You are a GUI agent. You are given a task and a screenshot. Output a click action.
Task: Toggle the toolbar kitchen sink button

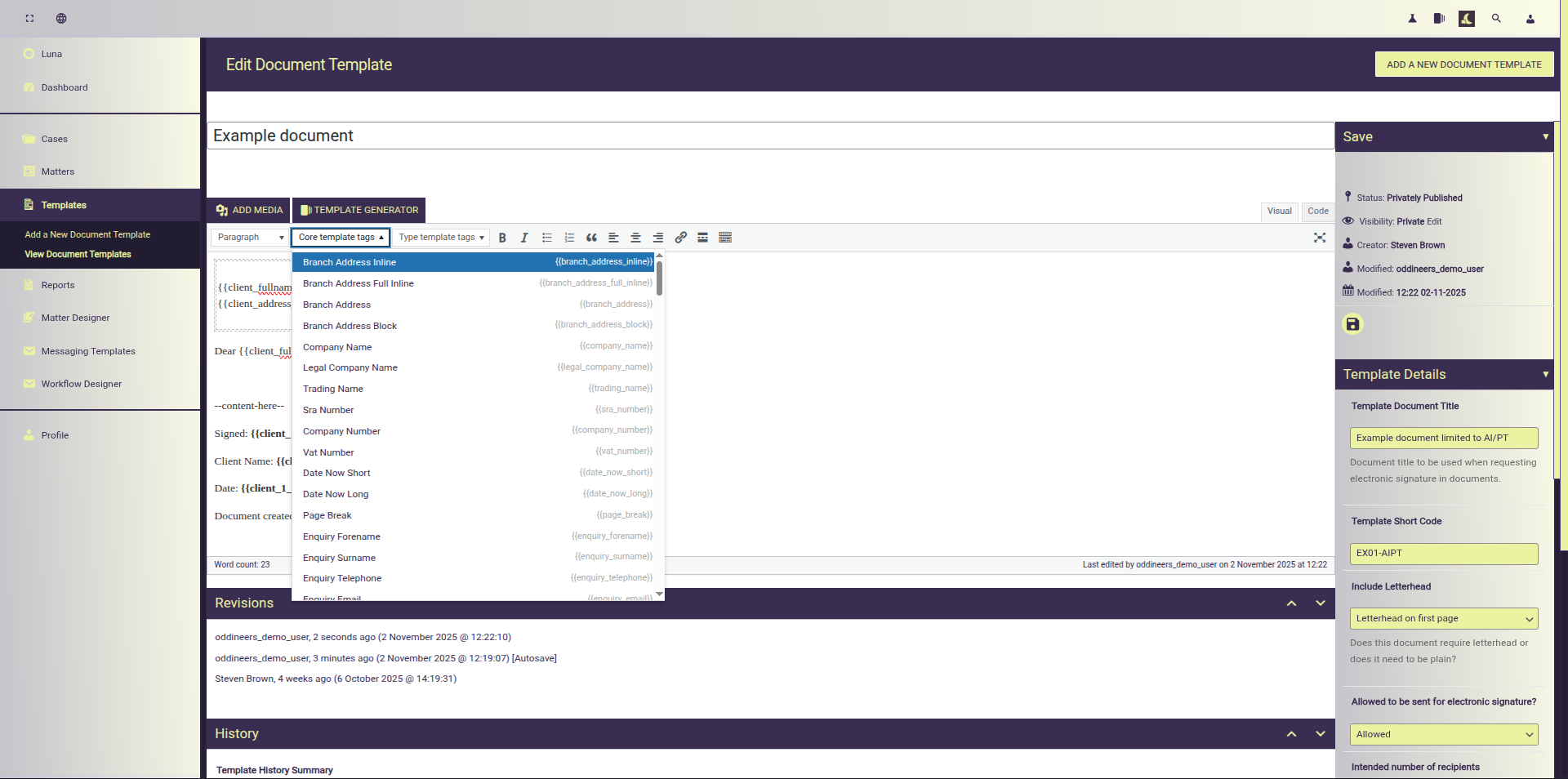click(x=724, y=238)
